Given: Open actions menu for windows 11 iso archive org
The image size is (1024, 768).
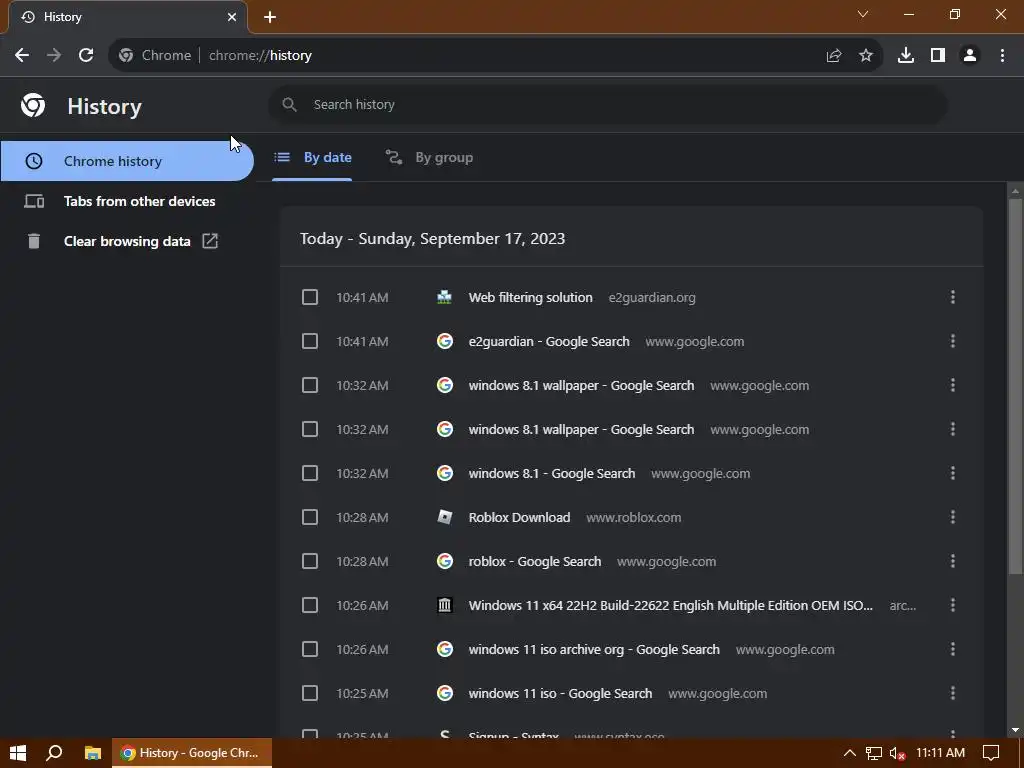Looking at the screenshot, I should click(953, 649).
